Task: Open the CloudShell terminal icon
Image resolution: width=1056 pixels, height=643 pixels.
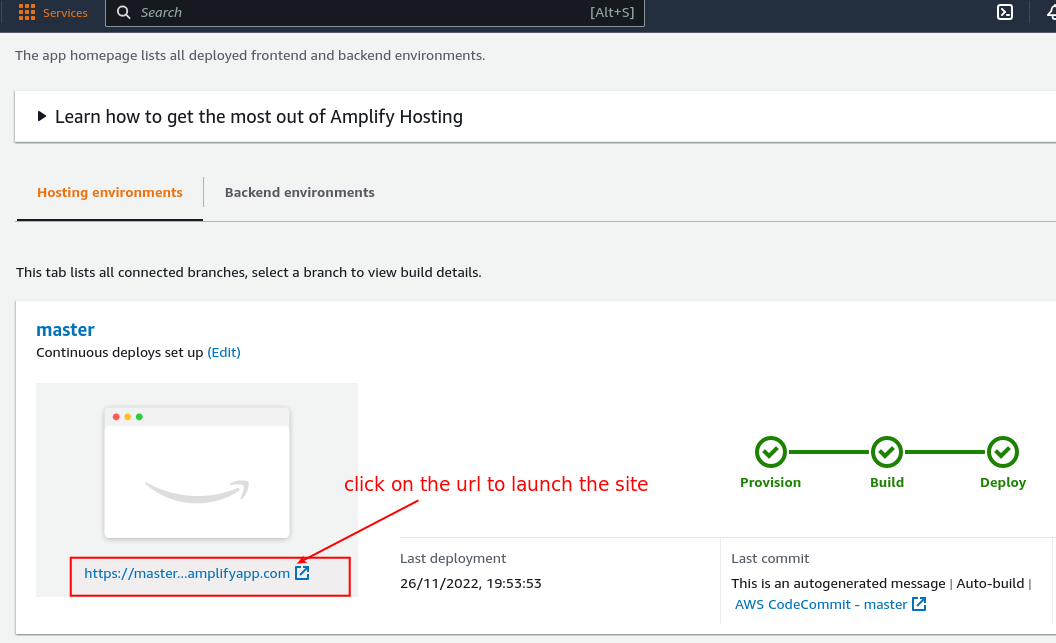Action: tap(1005, 12)
